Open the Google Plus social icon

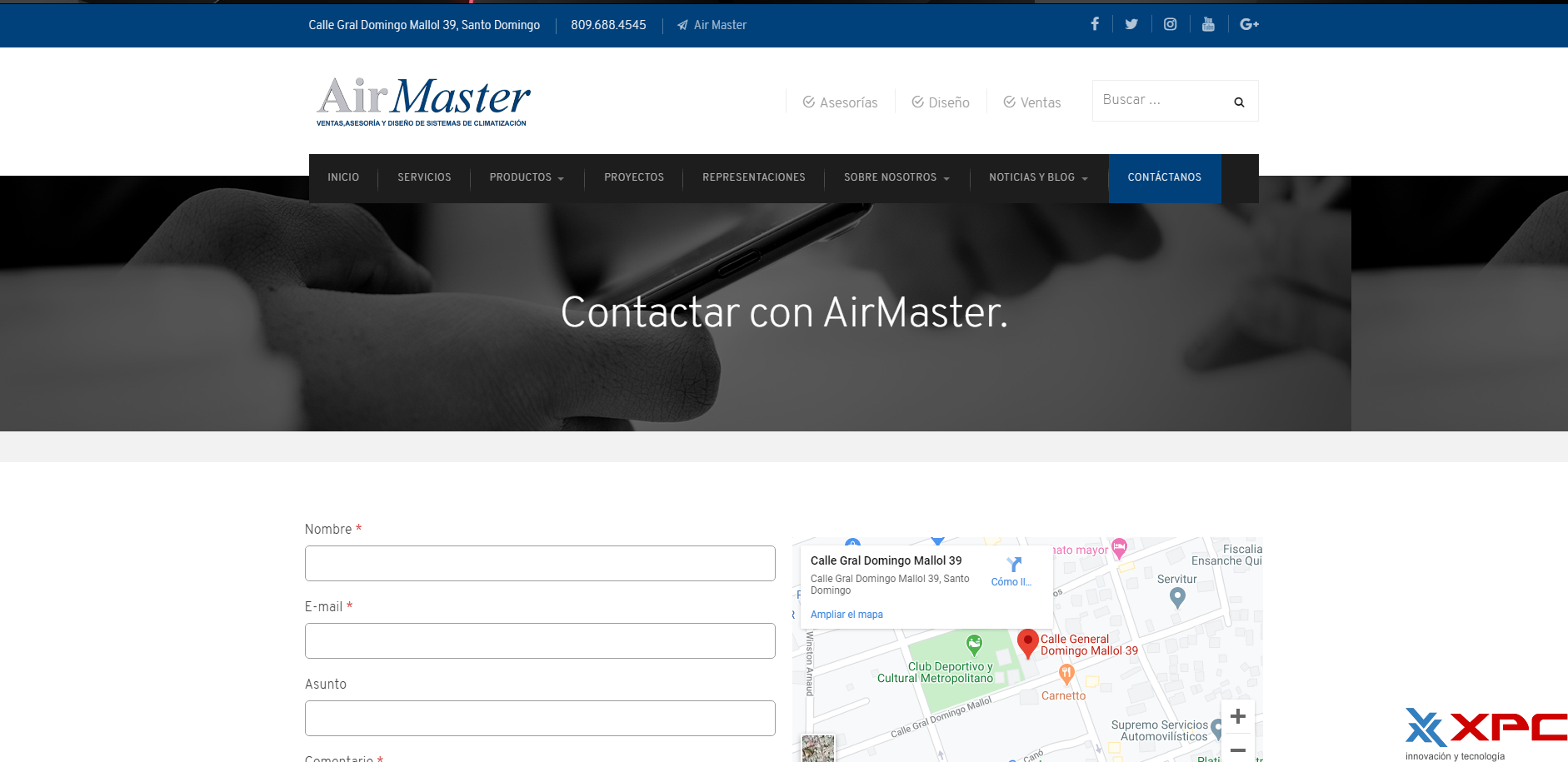click(1249, 24)
